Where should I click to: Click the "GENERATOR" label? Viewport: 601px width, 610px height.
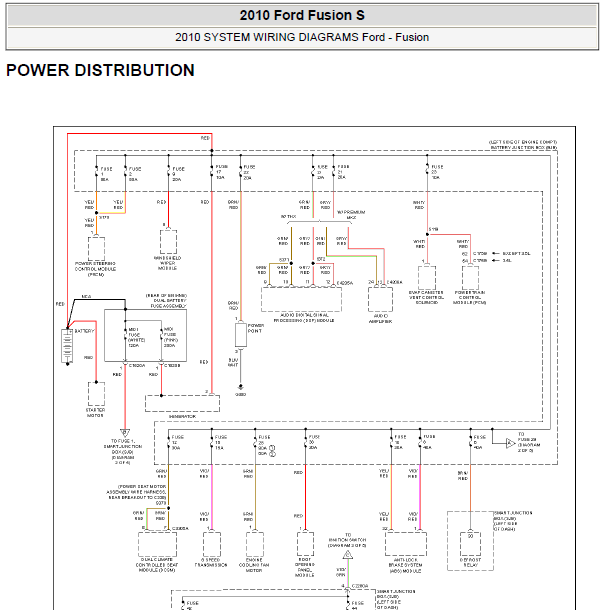coord(182,416)
